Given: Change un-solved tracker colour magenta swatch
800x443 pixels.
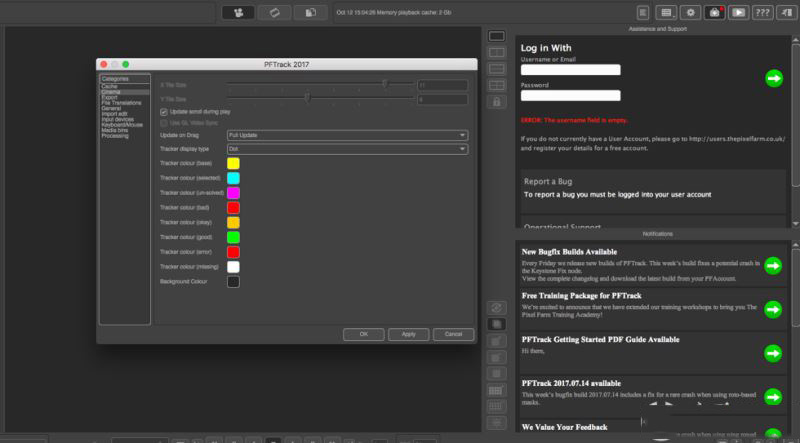Looking at the screenshot, I should (x=233, y=193).
